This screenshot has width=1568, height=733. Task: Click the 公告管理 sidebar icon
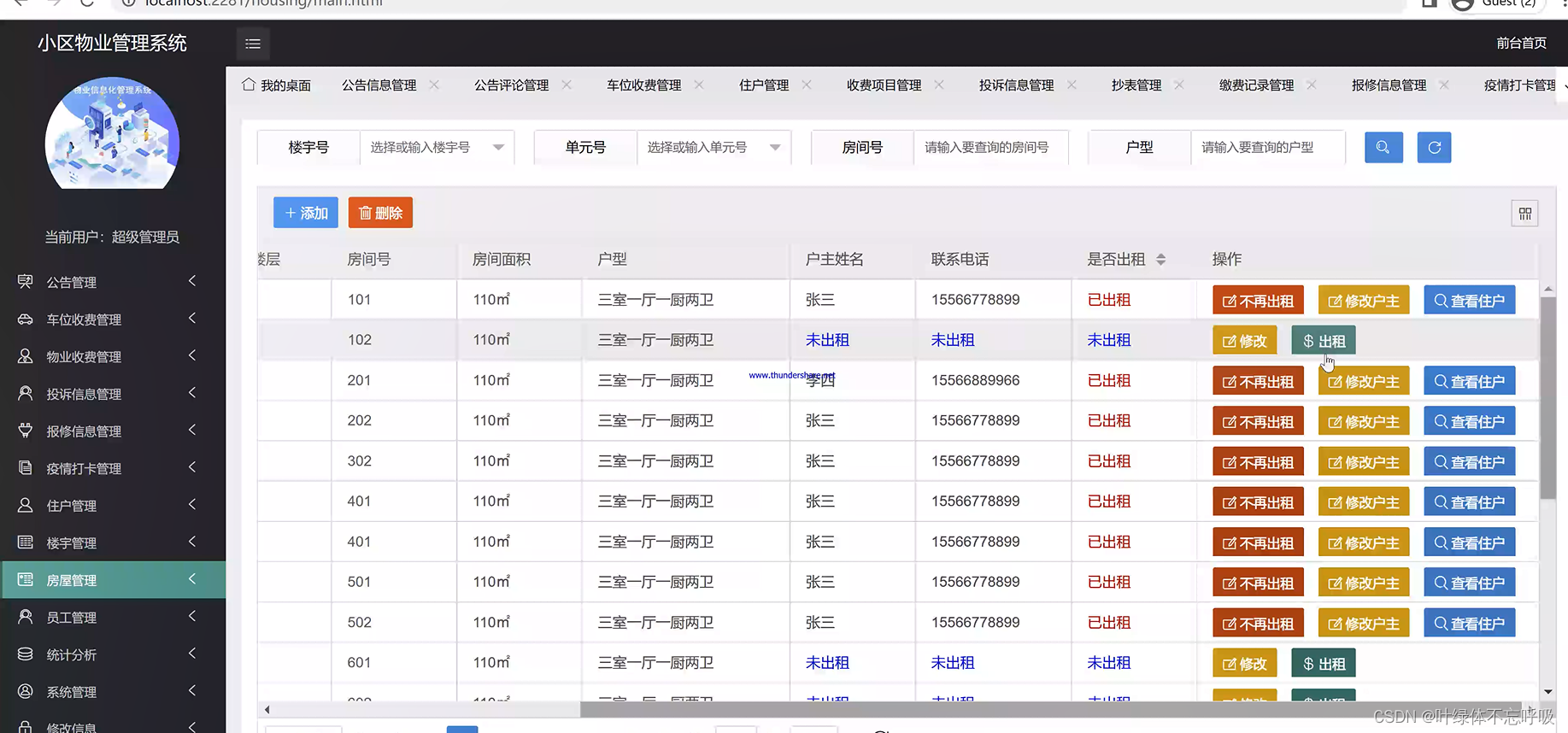[x=26, y=282]
